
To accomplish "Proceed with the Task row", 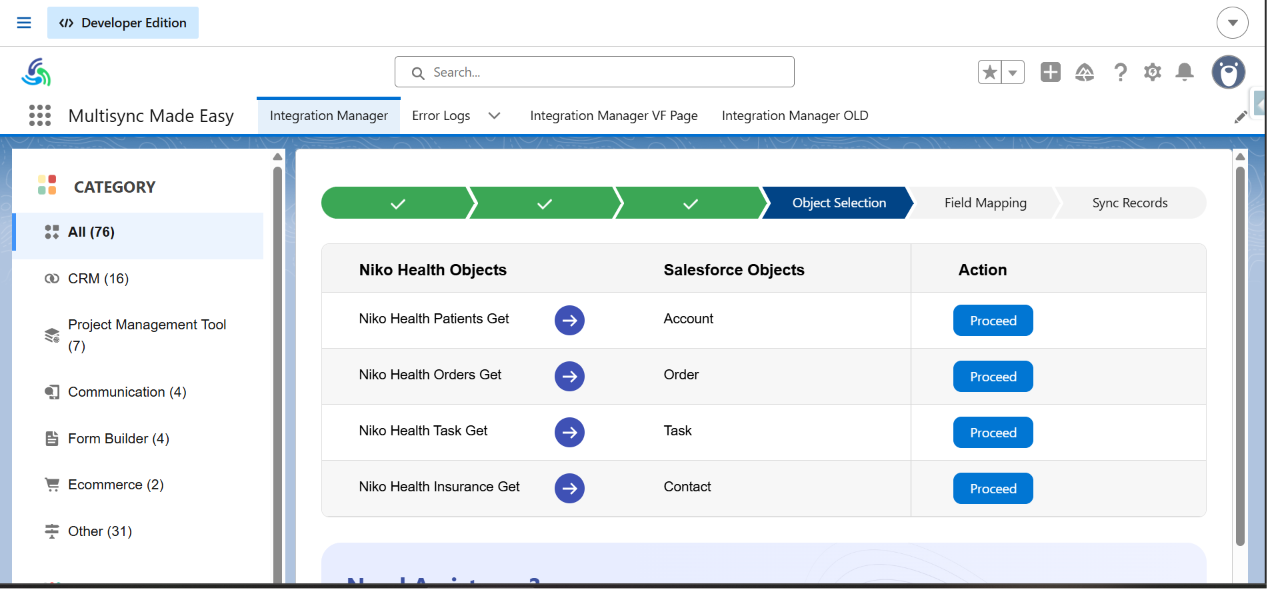I will click(x=993, y=433).
